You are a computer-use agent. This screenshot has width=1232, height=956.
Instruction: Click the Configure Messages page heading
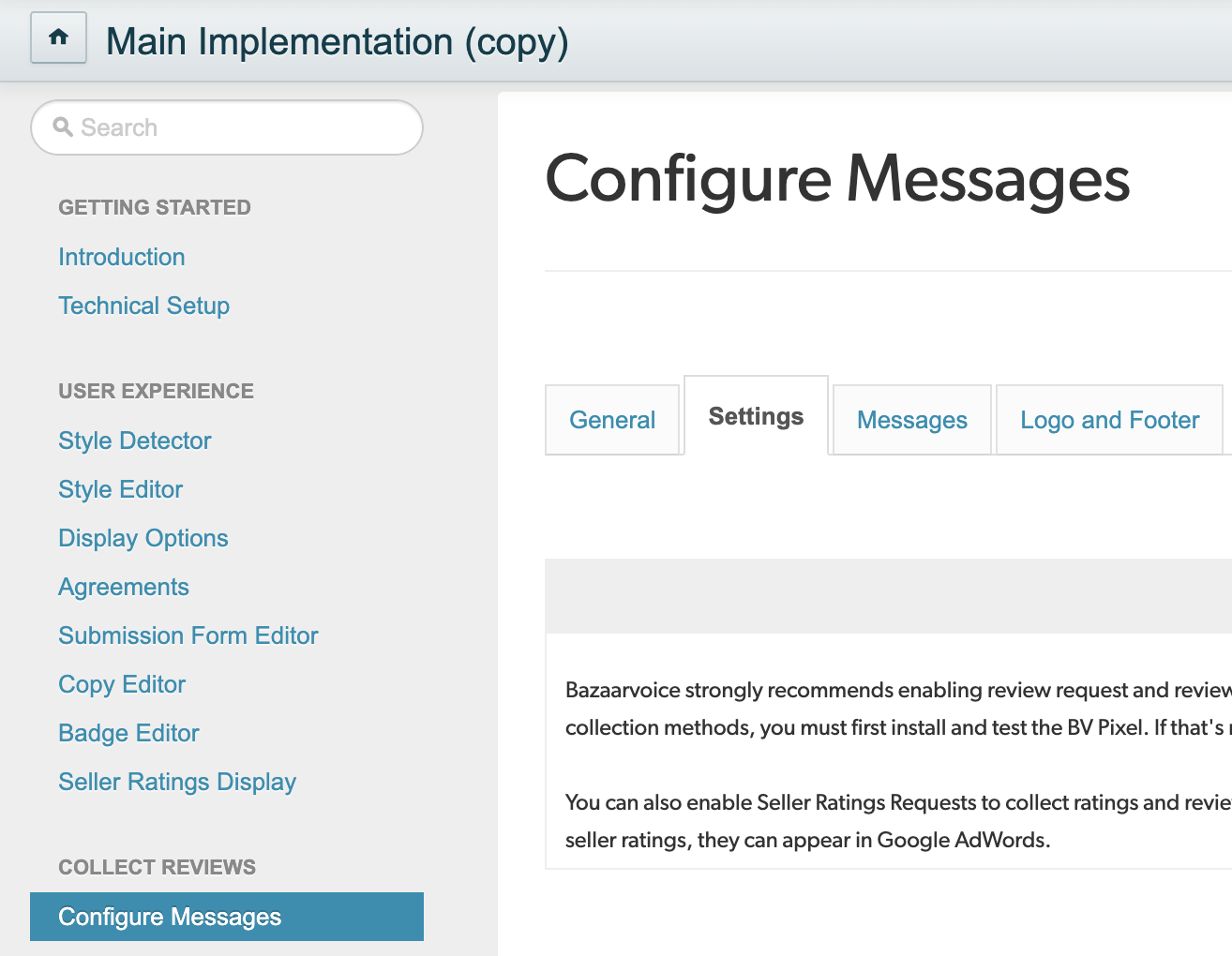pyautogui.click(x=837, y=179)
